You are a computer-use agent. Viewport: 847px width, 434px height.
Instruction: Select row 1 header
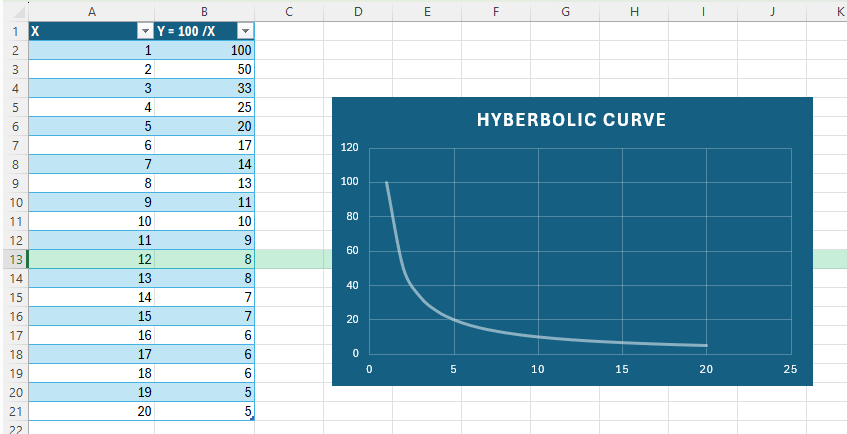click(16, 31)
